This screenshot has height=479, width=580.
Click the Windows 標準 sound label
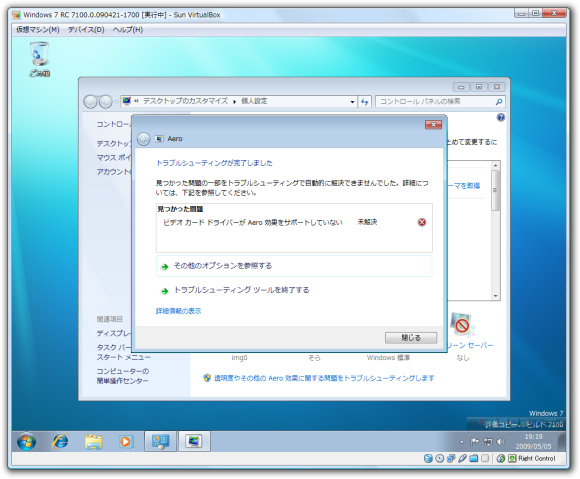point(388,358)
